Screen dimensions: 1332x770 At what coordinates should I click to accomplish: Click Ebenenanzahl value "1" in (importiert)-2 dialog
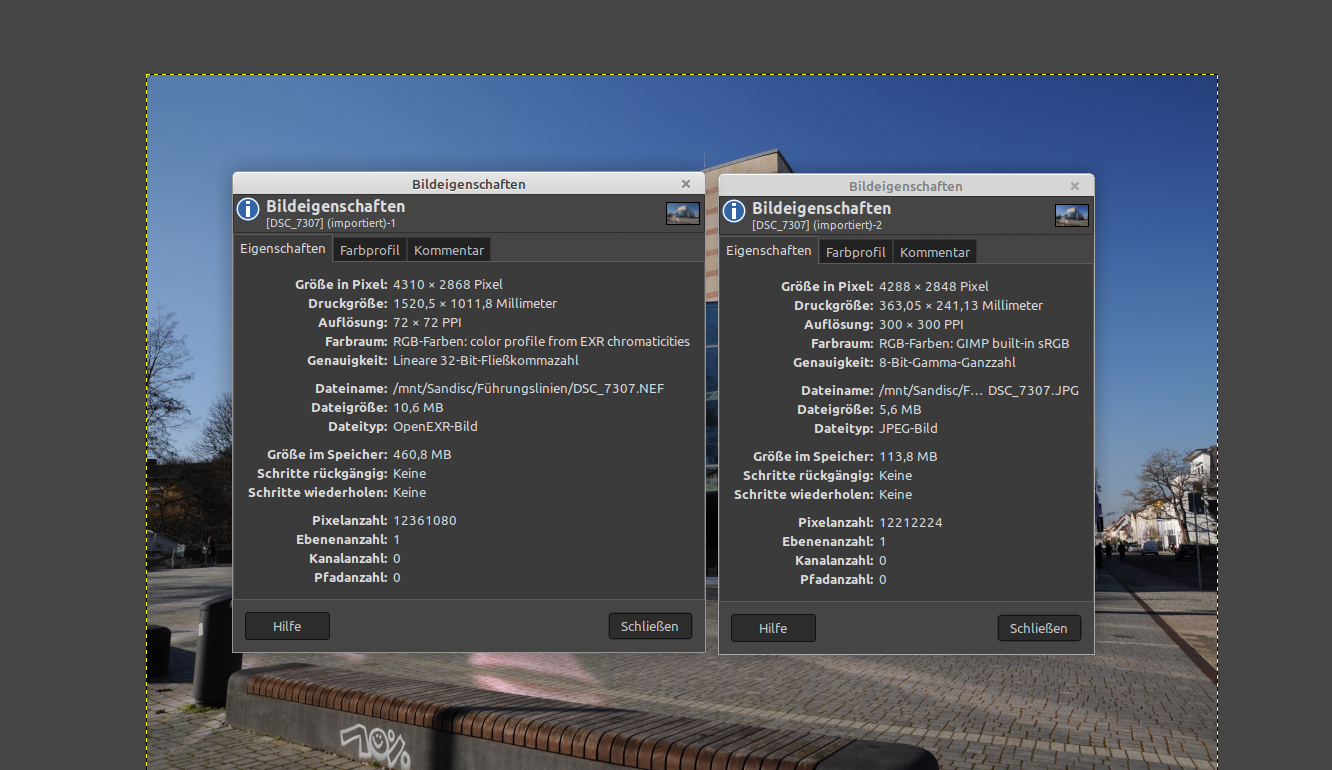click(883, 541)
